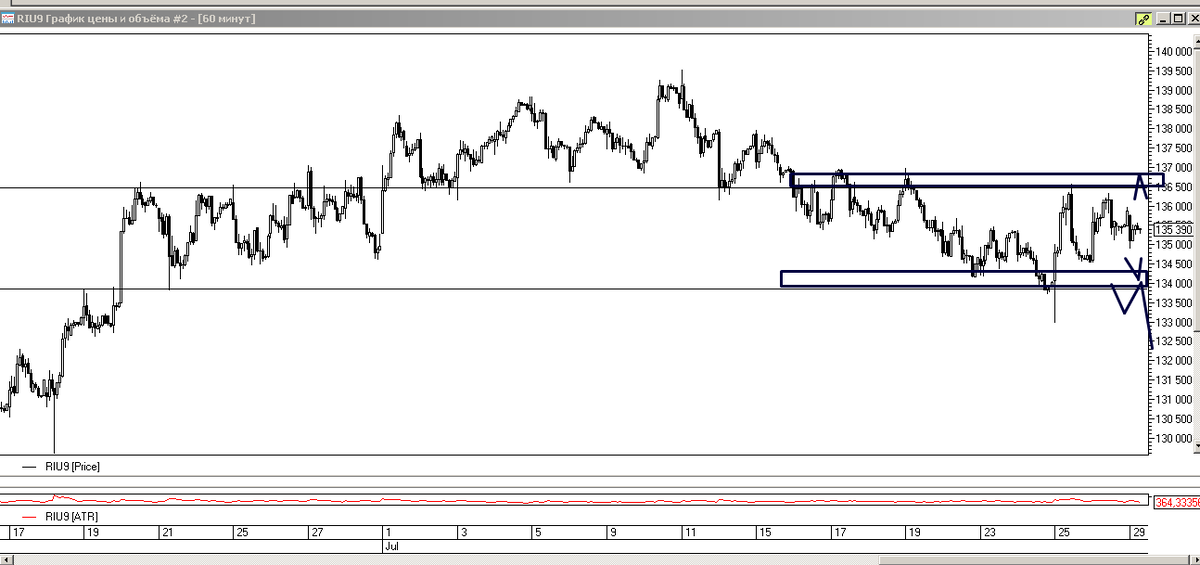This screenshot has width=1200, height=565.
Task: Maximize the RIU9 chart window
Action: pos(1177,18)
